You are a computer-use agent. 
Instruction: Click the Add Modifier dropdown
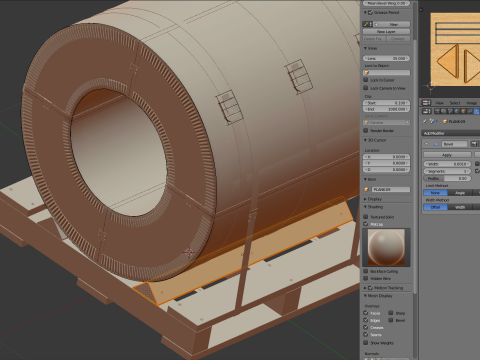coord(451,133)
